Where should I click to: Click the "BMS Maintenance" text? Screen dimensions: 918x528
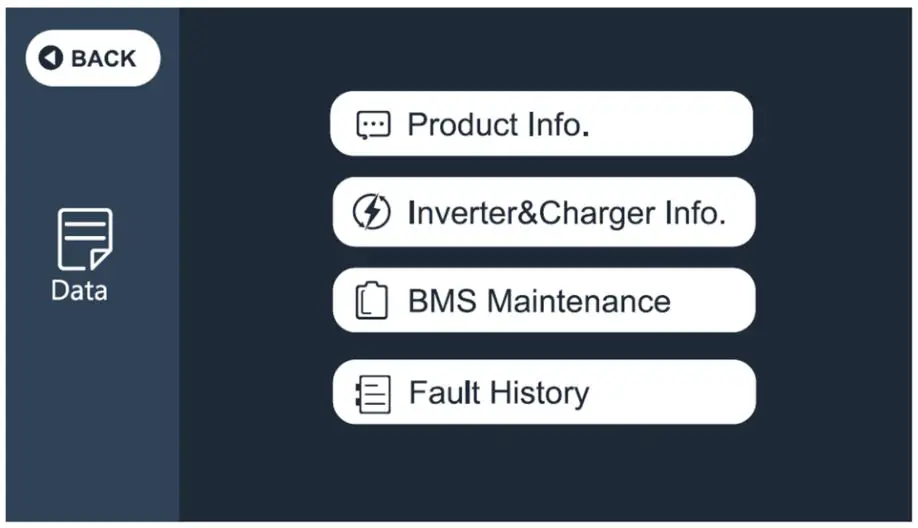click(539, 301)
